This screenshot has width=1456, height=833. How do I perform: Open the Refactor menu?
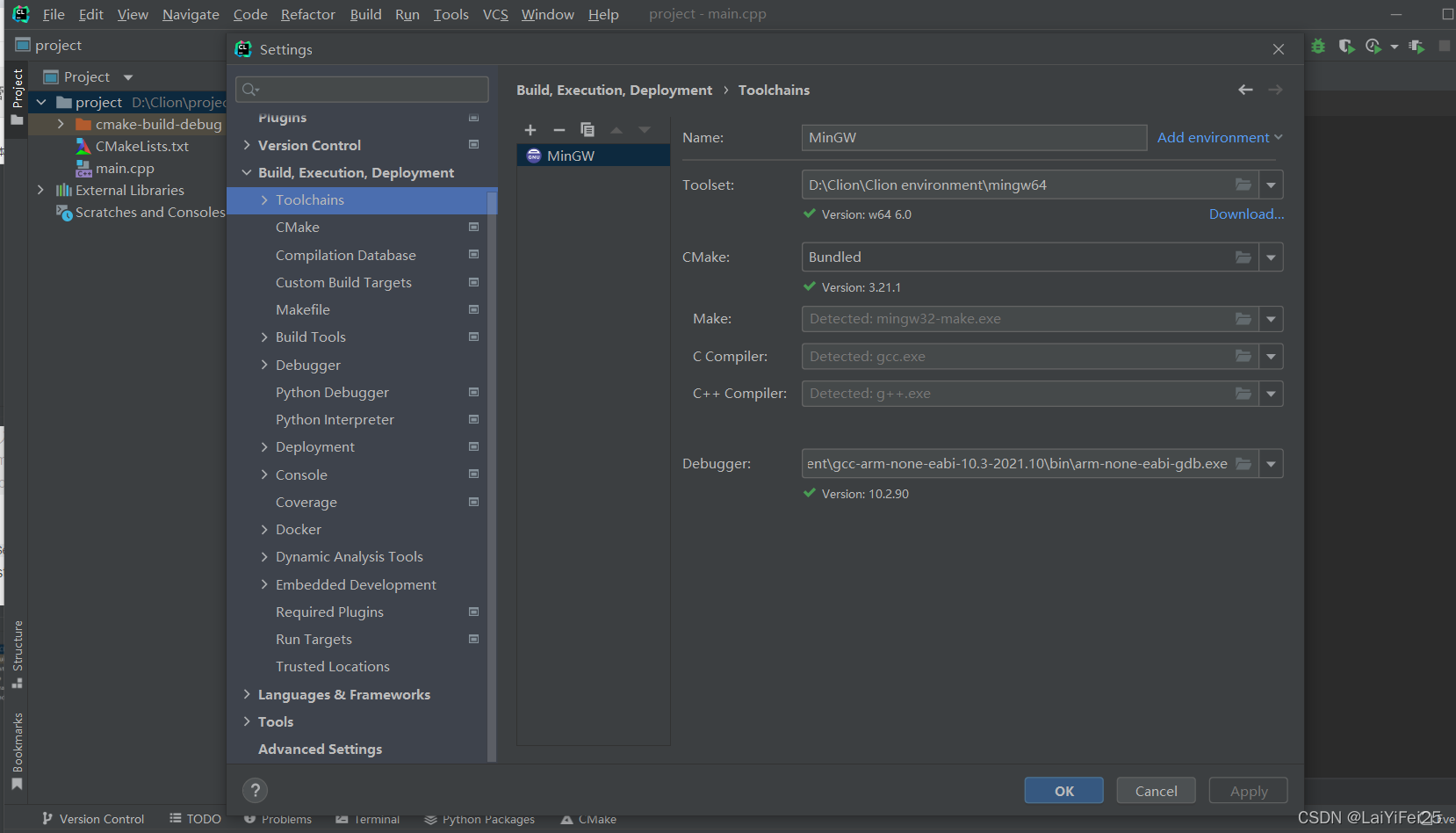[x=308, y=14]
